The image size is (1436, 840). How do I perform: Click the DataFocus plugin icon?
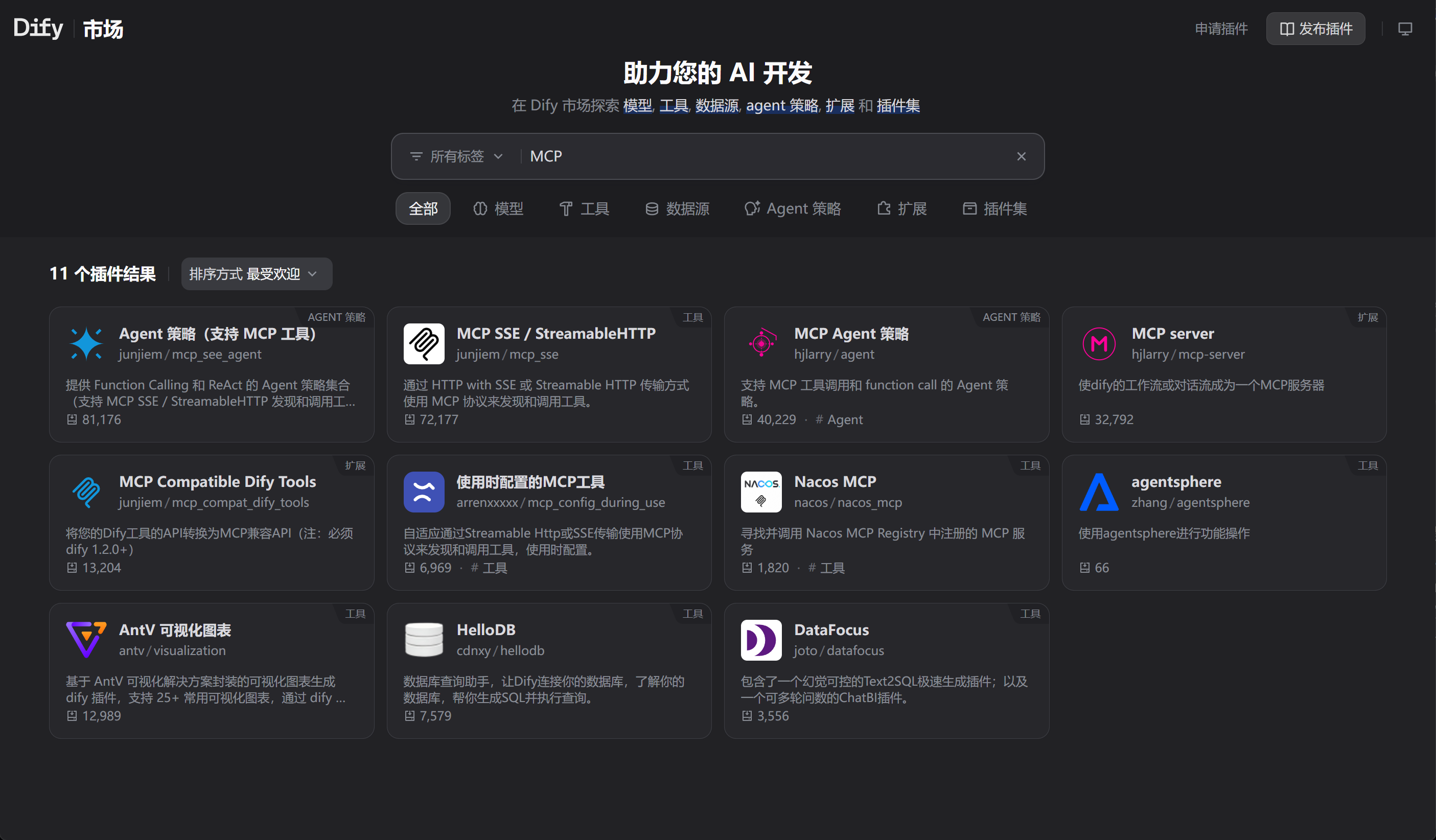point(761,640)
